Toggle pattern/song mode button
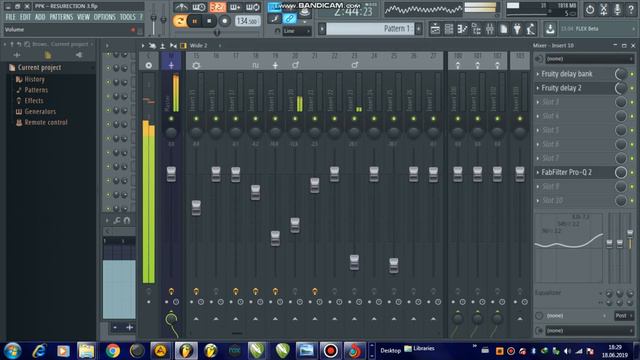This screenshot has height=360, width=640. [179, 21]
